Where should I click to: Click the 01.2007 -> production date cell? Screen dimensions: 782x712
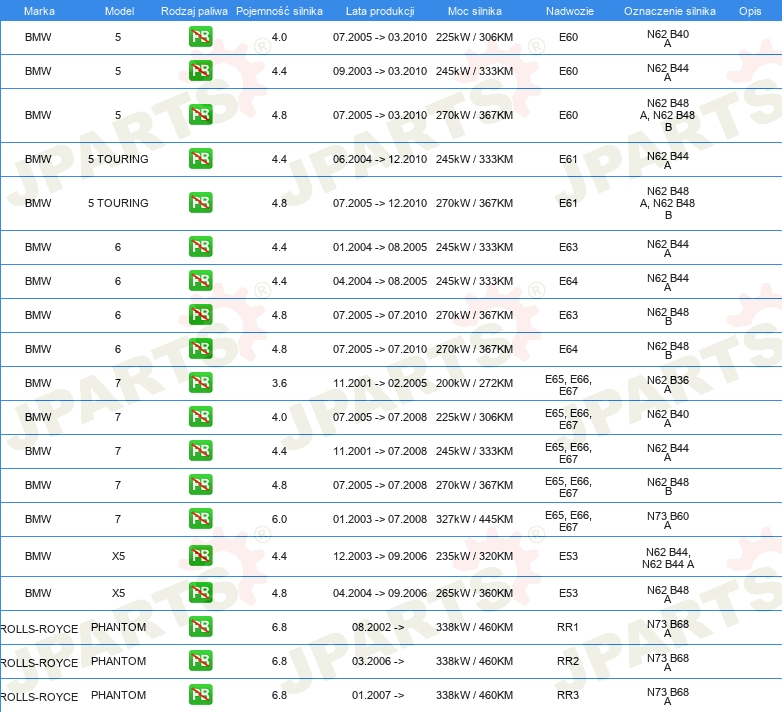[x=378, y=695]
